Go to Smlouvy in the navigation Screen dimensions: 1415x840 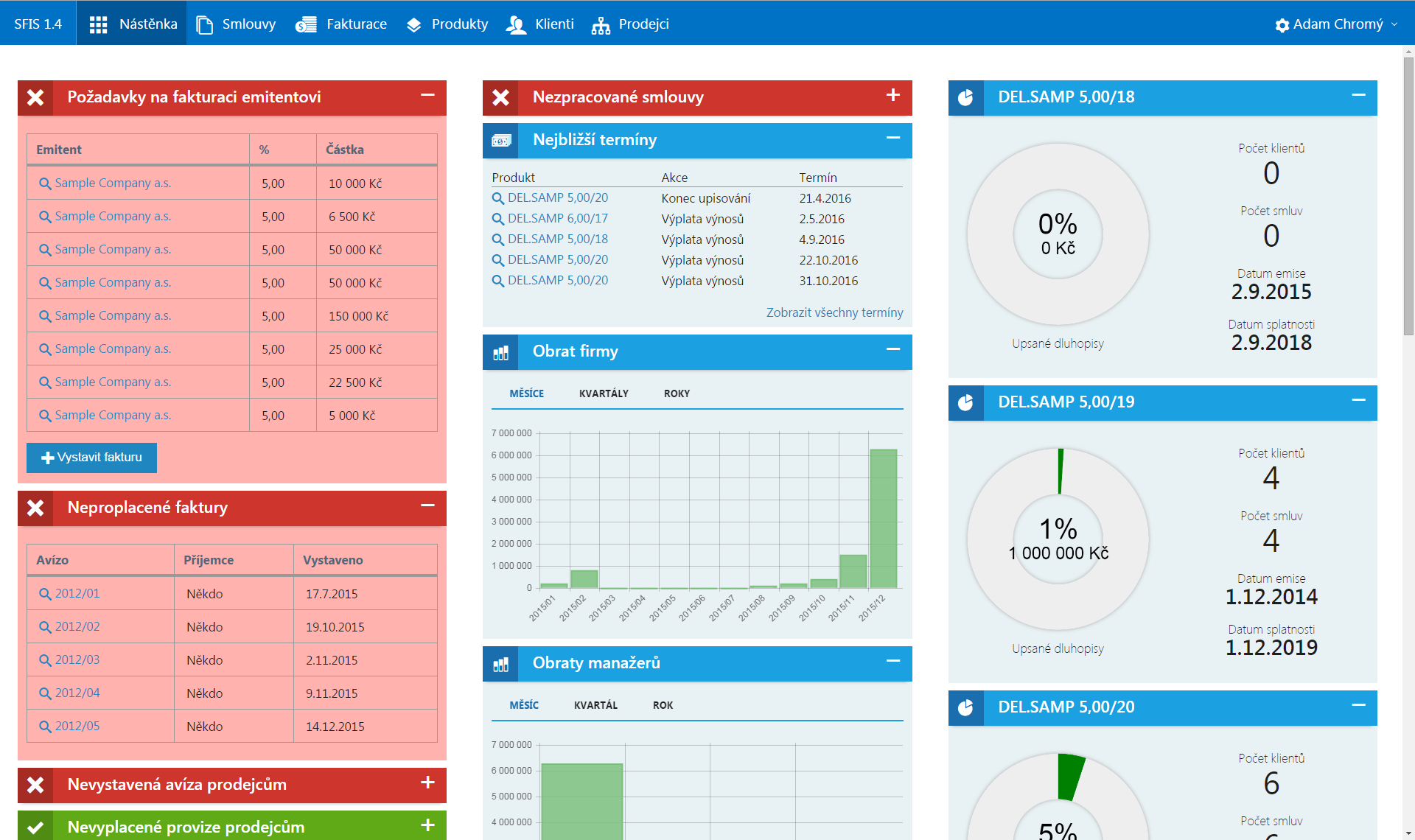tap(236, 24)
